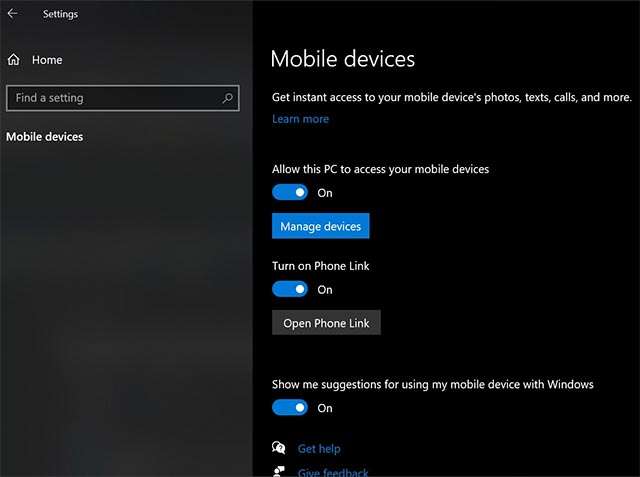Toggle Allow this PC to access mobile devices
This screenshot has height=477, width=640.
(290, 193)
